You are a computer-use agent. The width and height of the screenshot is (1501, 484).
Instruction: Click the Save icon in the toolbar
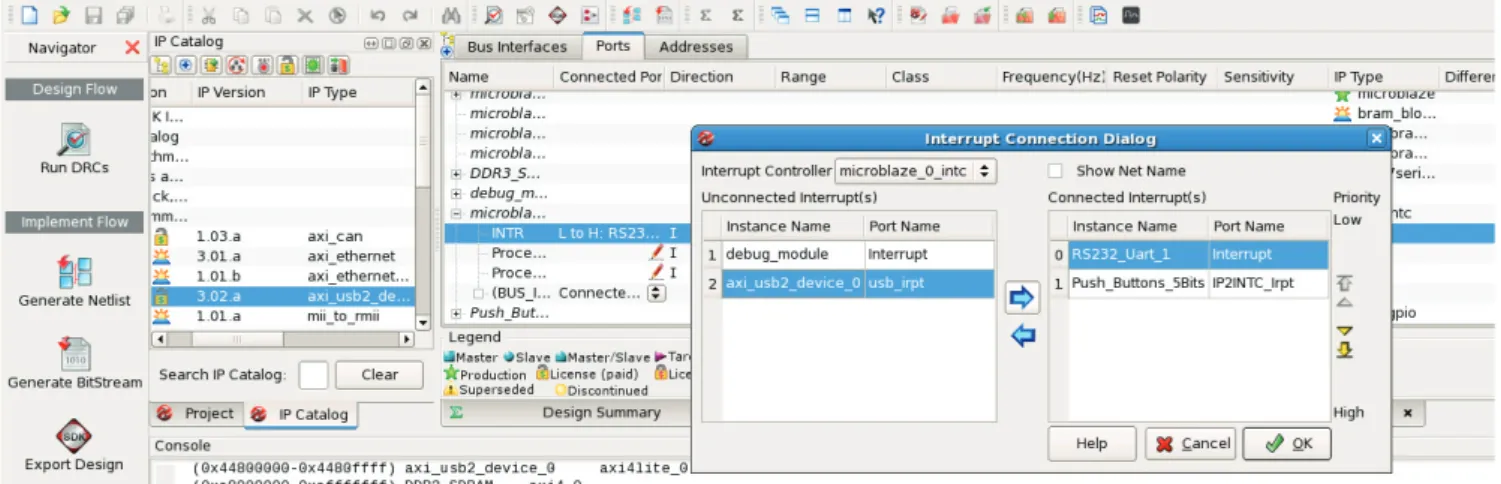93,16
